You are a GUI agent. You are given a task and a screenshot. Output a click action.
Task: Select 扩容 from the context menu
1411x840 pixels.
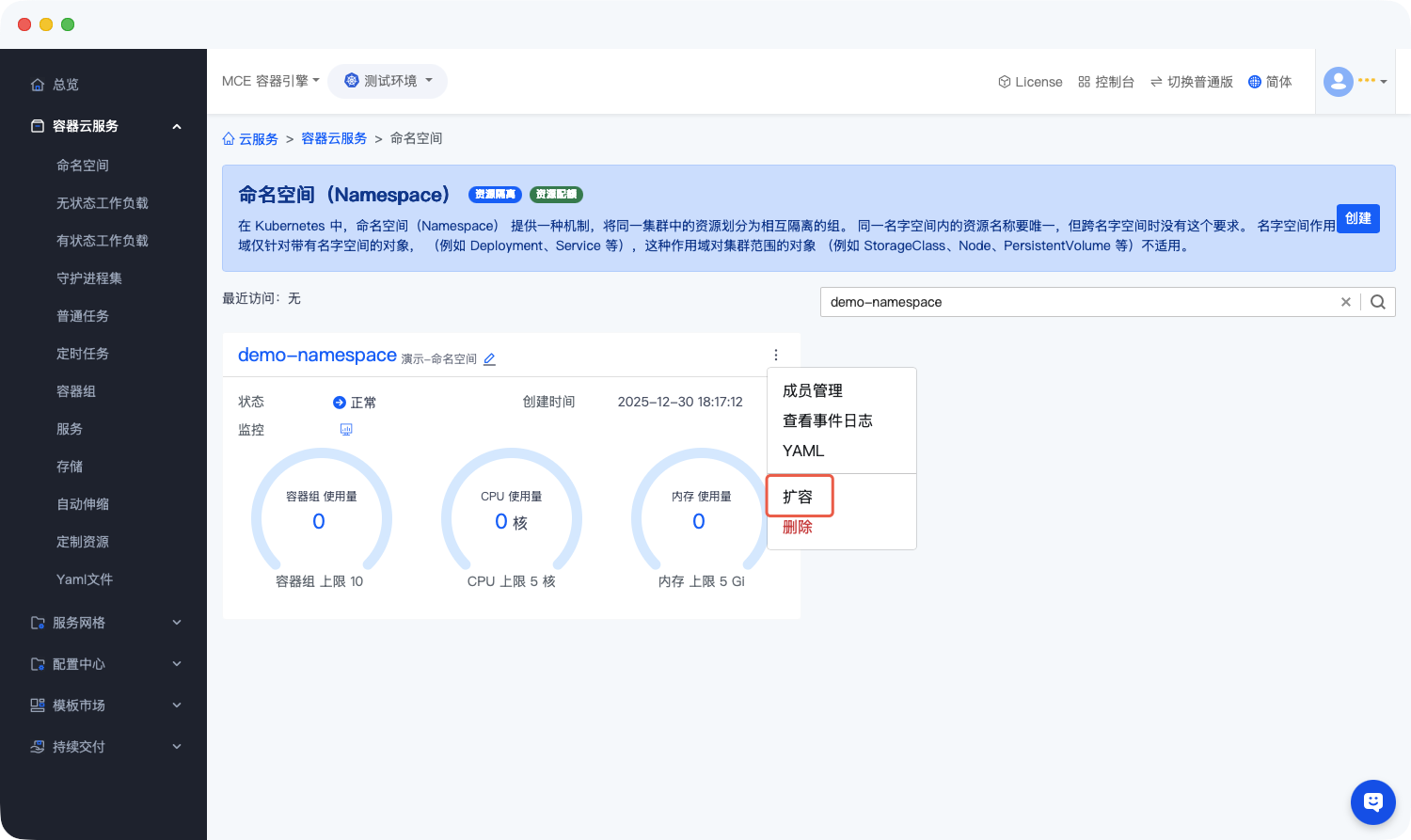pyautogui.click(x=799, y=497)
